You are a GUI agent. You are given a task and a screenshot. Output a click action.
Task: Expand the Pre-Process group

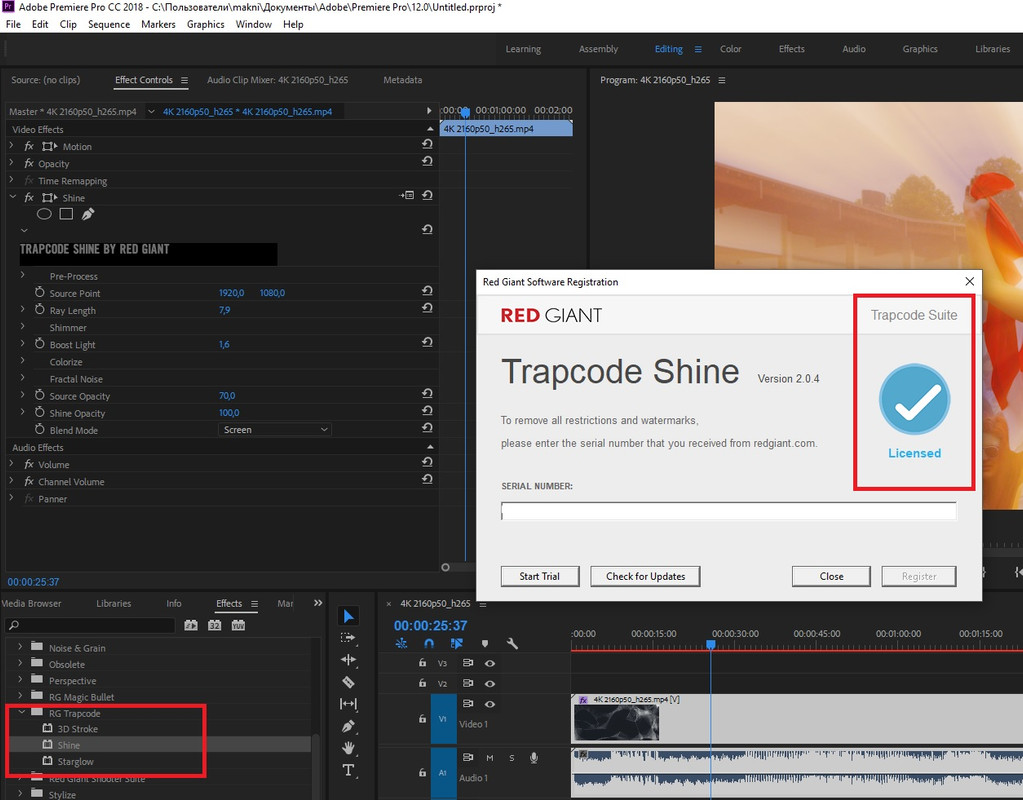pos(23,275)
